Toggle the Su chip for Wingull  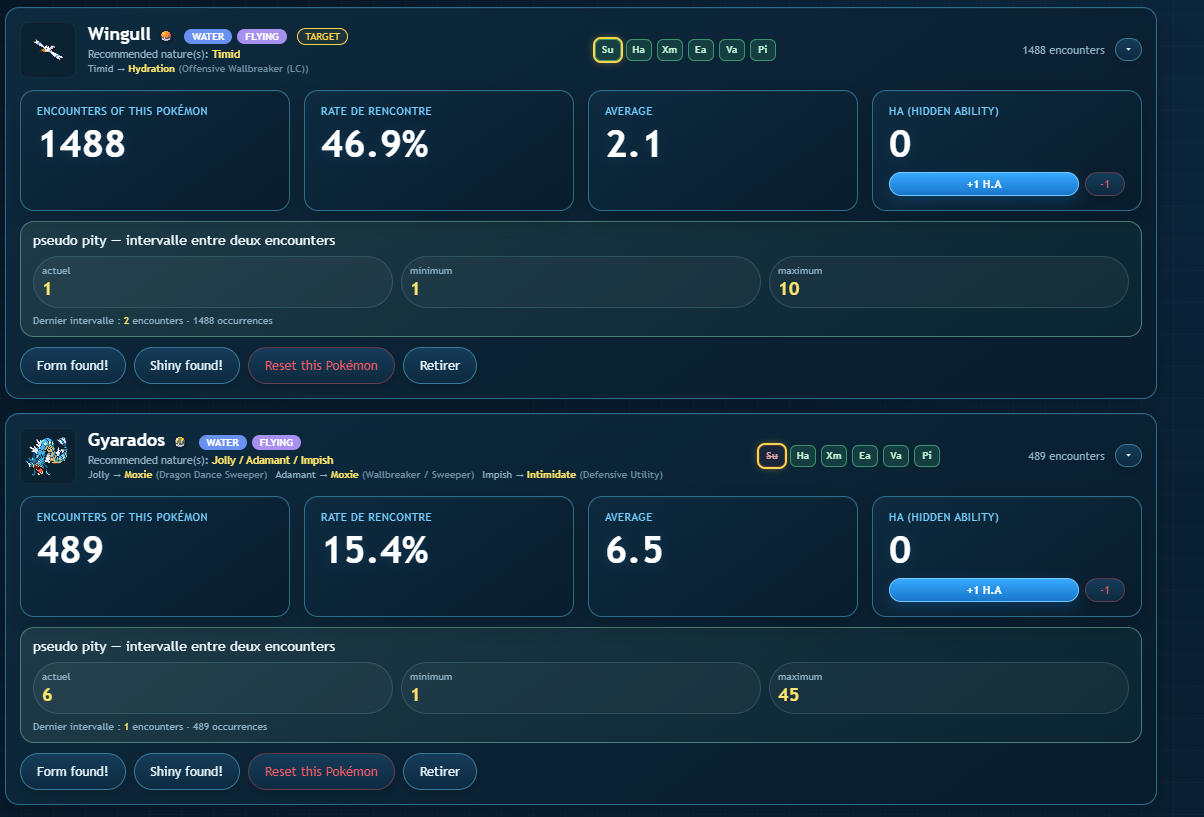[608, 50]
